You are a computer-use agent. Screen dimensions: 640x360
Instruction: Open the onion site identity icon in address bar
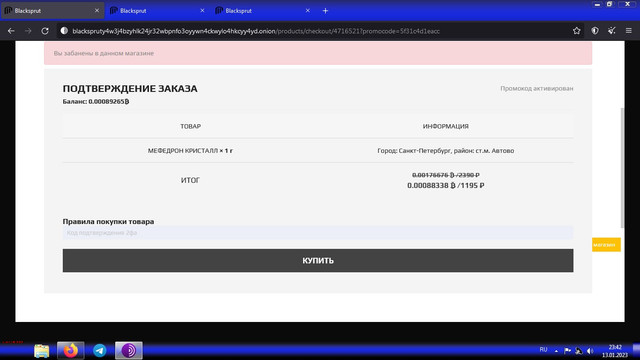tap(64, 31)
